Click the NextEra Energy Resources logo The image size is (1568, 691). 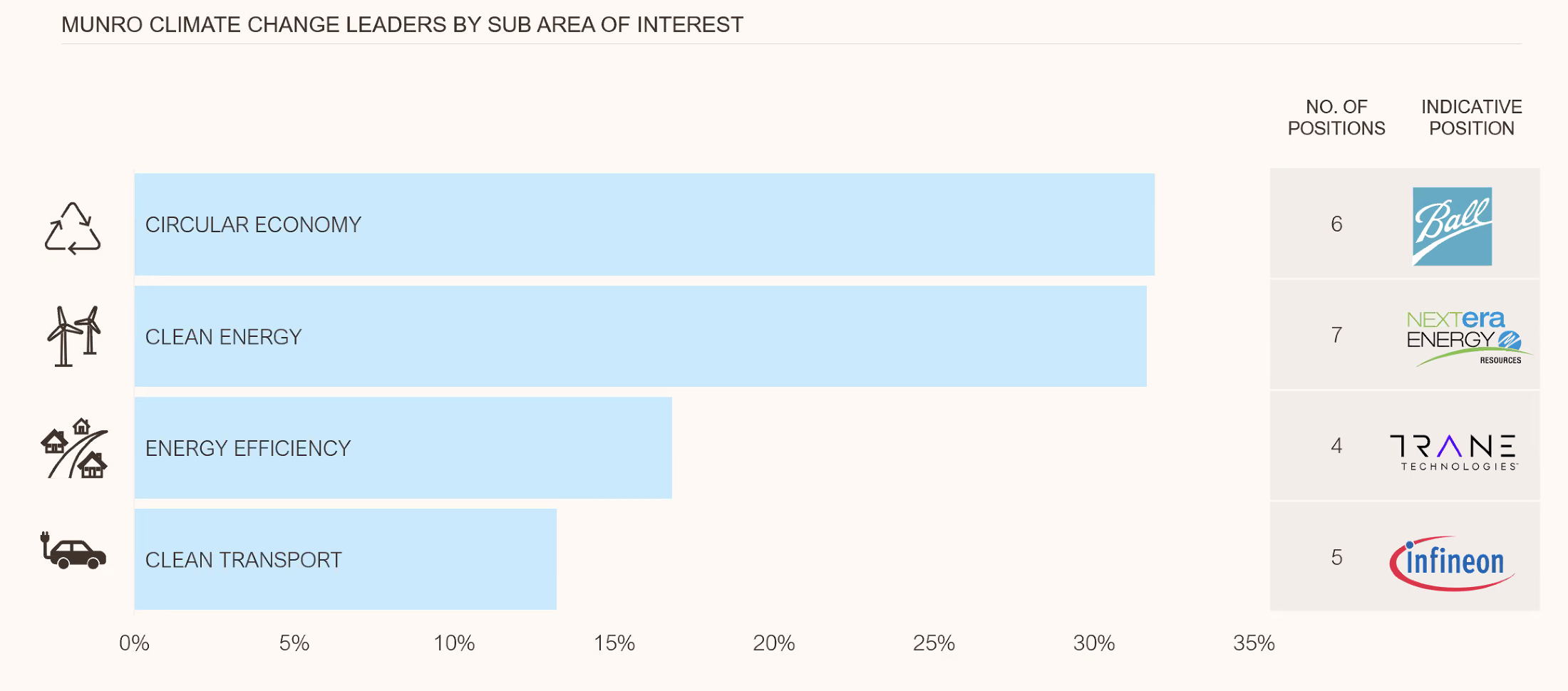point(1465,338)
